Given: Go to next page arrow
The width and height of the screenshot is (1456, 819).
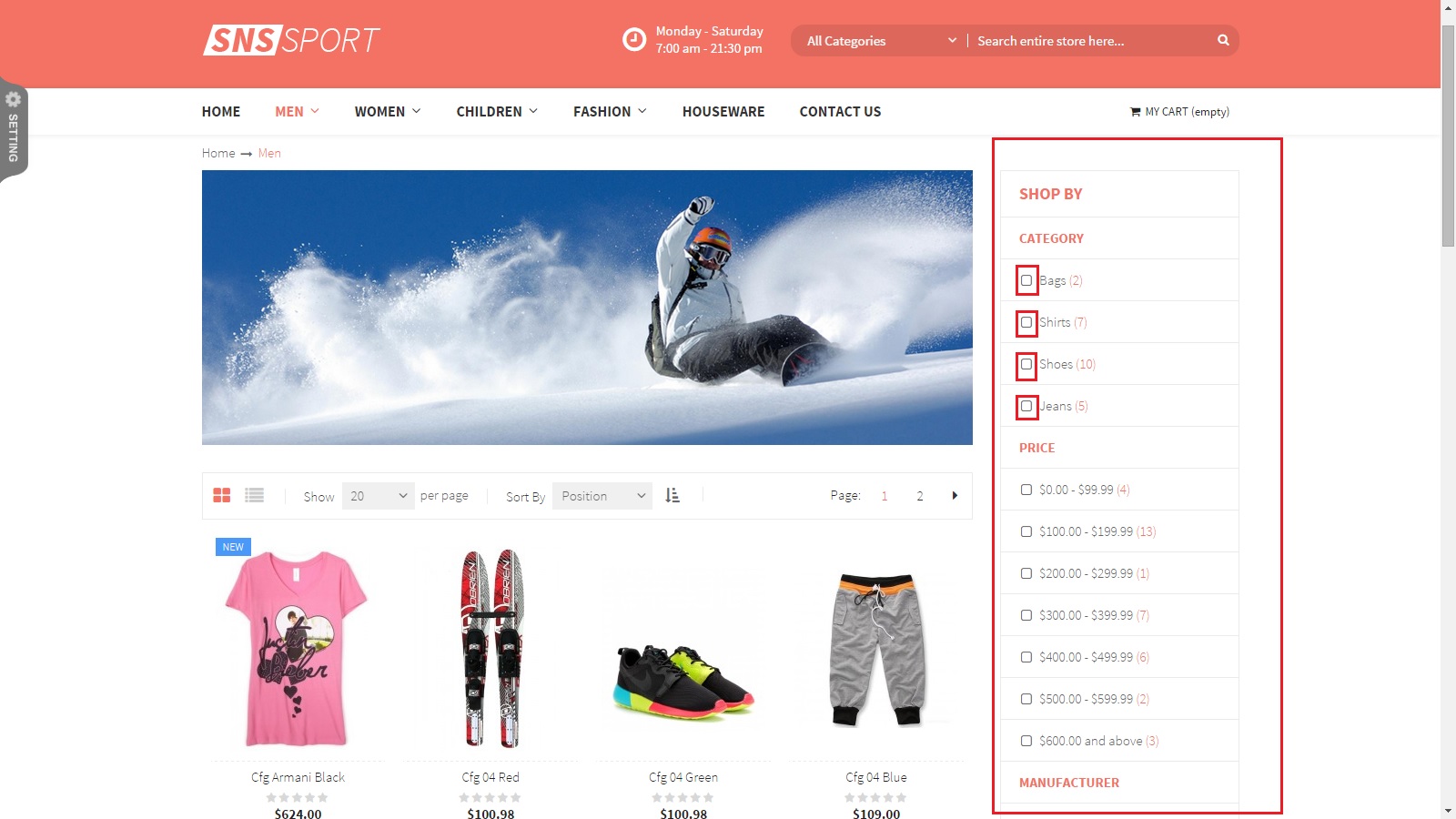Looking at the screenshot, I should point(955,495).
